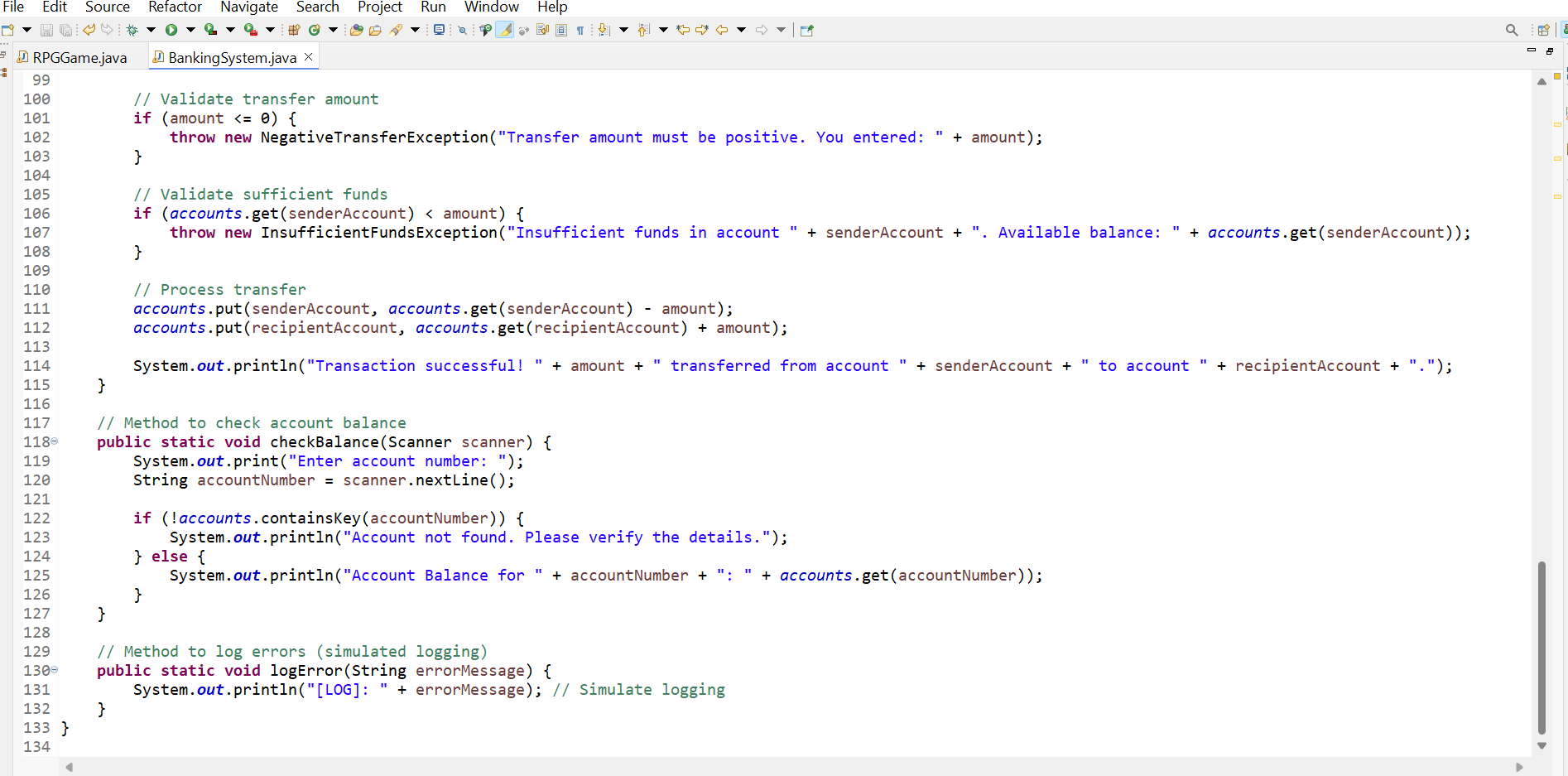Click the magnifier search icon top right
The width and height of the screenshot is (1568, 776).
tap(1512, 30)
